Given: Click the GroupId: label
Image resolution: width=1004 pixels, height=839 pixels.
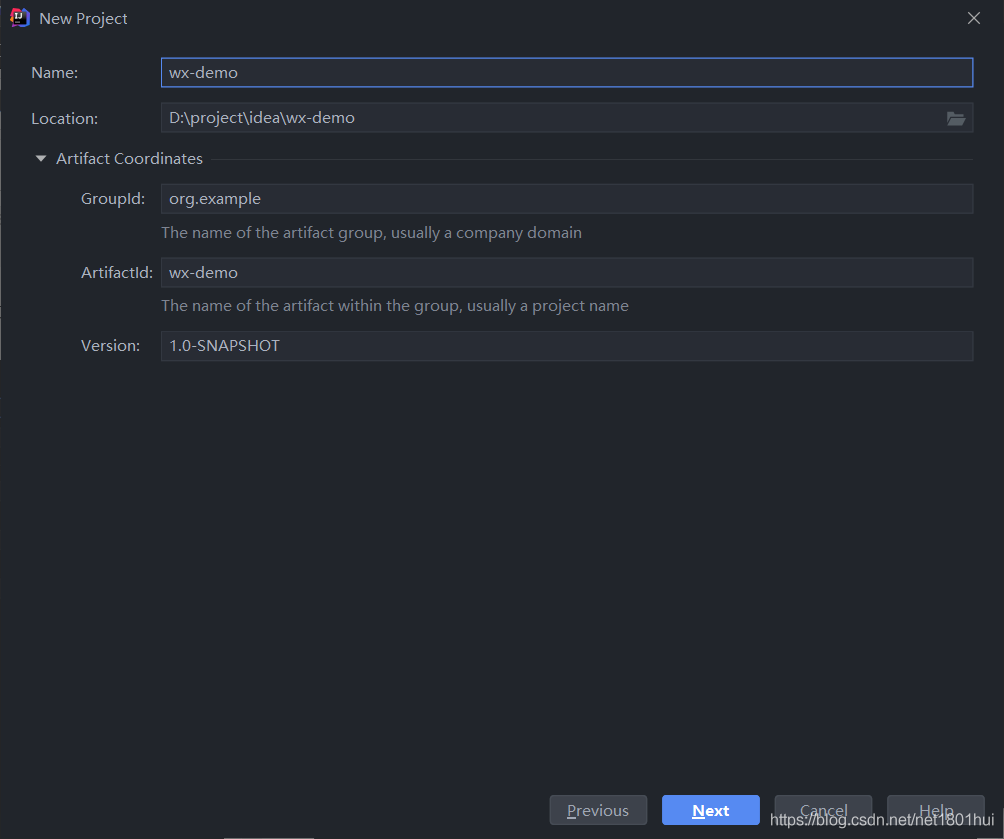Looking at the screenshot, I should point(113,199).
